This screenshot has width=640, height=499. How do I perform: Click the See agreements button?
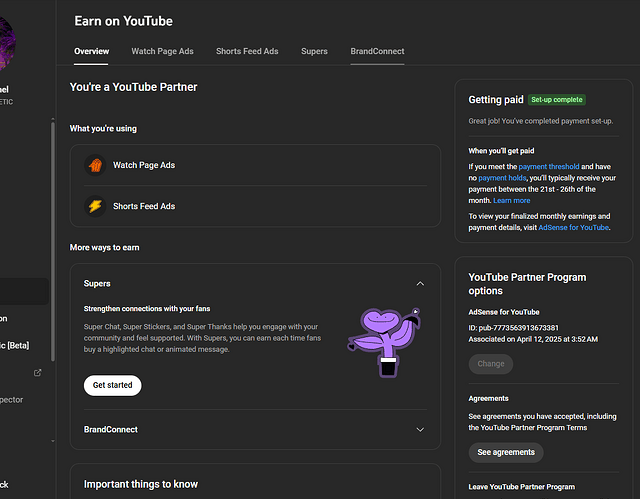click(x=506, y=452)
